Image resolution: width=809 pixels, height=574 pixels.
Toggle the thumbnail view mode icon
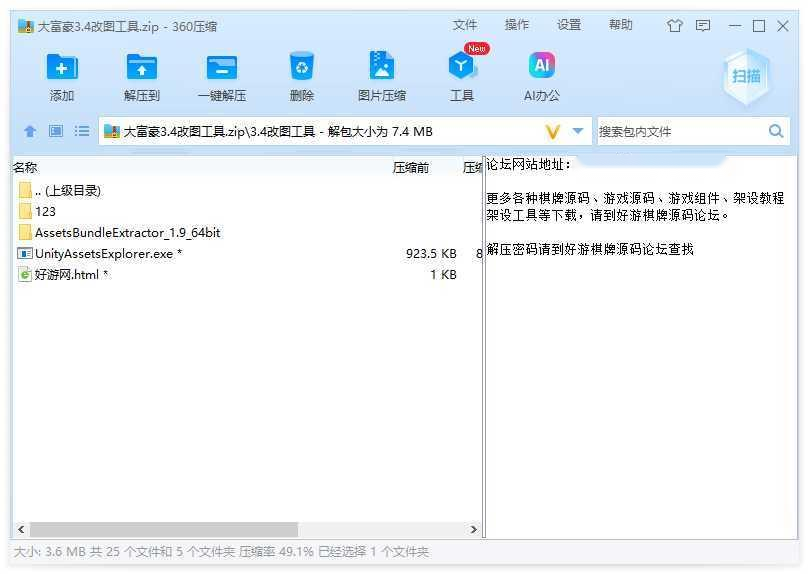pyautogui.click(x=56, y=131)
